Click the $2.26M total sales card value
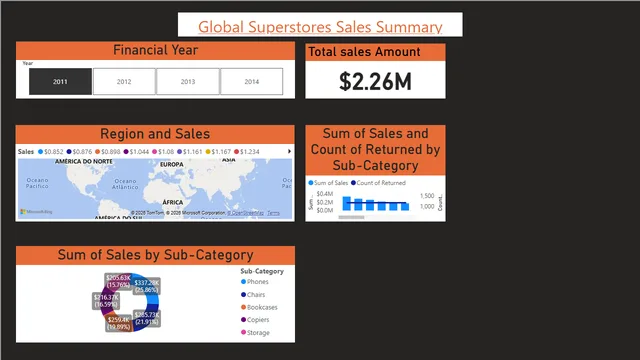 pos(375,81)
